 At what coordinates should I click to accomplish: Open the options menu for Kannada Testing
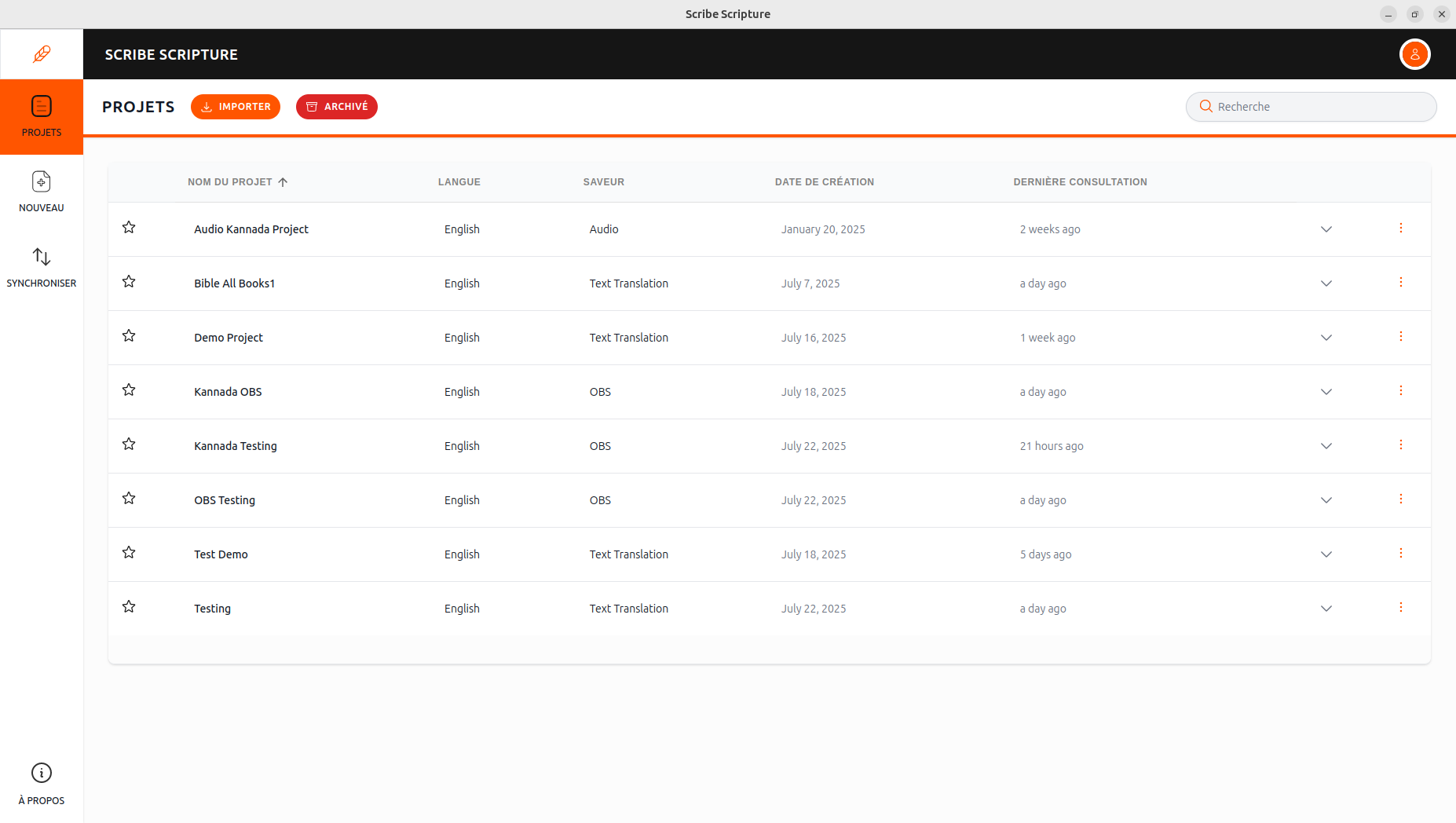pyautogui.click(x=1401, y=444)
